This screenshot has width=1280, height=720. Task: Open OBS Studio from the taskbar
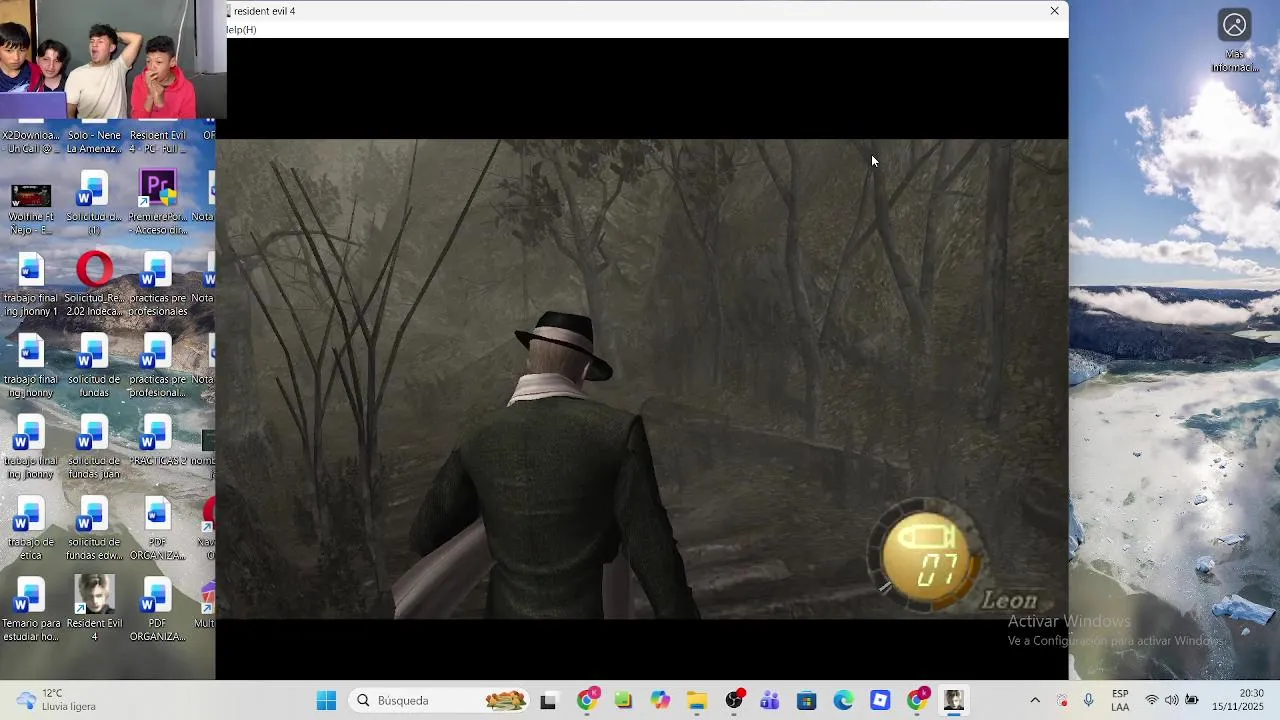click(x=734, y=701)
